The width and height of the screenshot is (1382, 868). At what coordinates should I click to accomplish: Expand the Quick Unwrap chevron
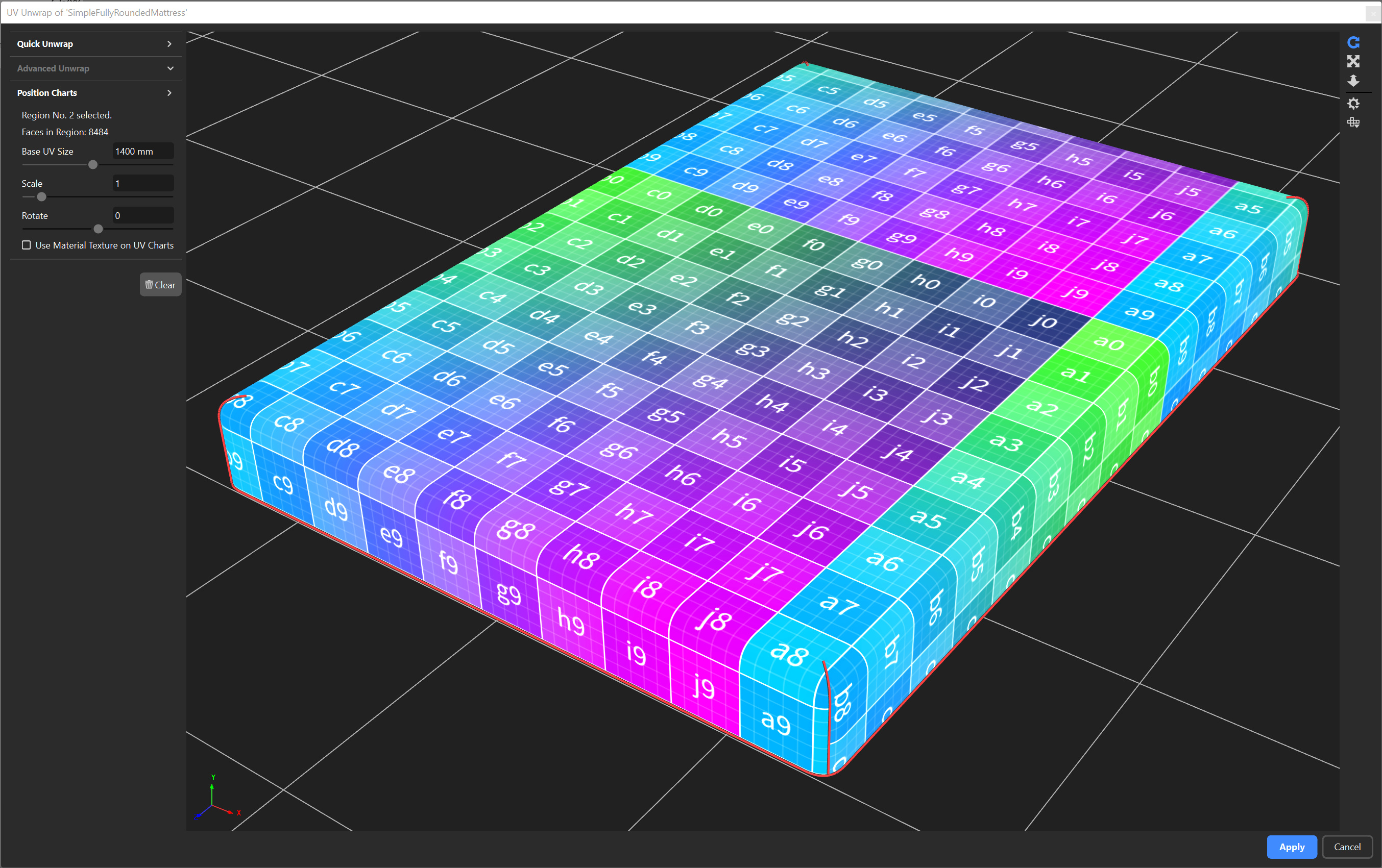[x=169, y=43]
